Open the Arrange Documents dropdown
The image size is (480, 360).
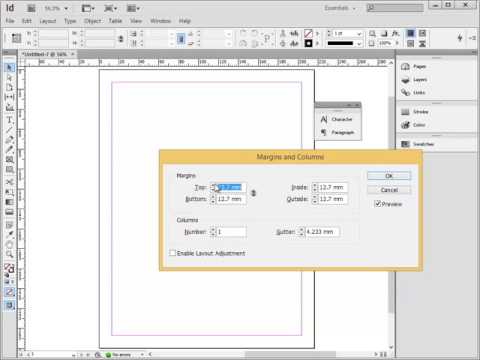[133, 8]
